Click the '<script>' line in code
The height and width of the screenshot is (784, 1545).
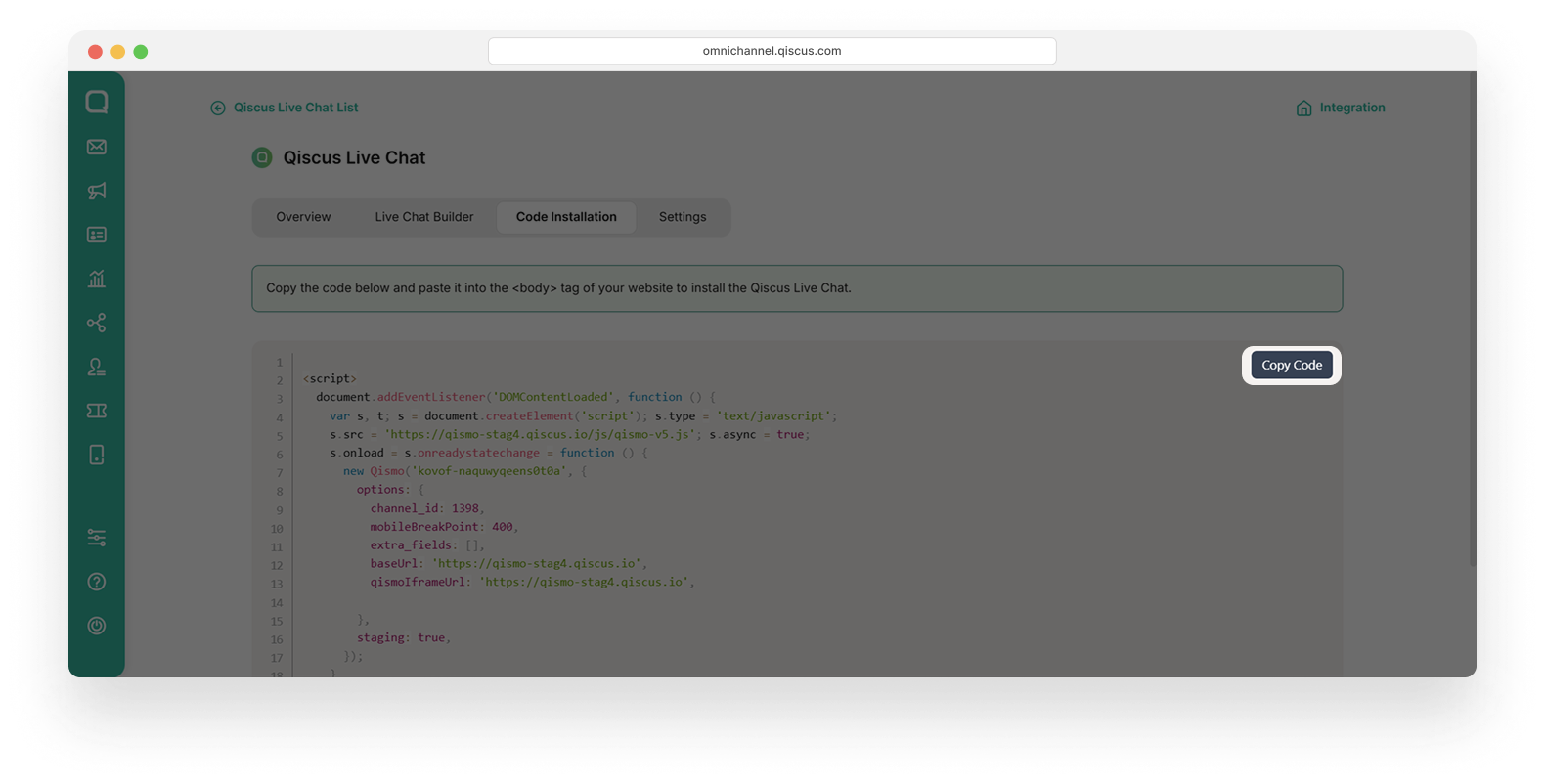pos(330,378)
